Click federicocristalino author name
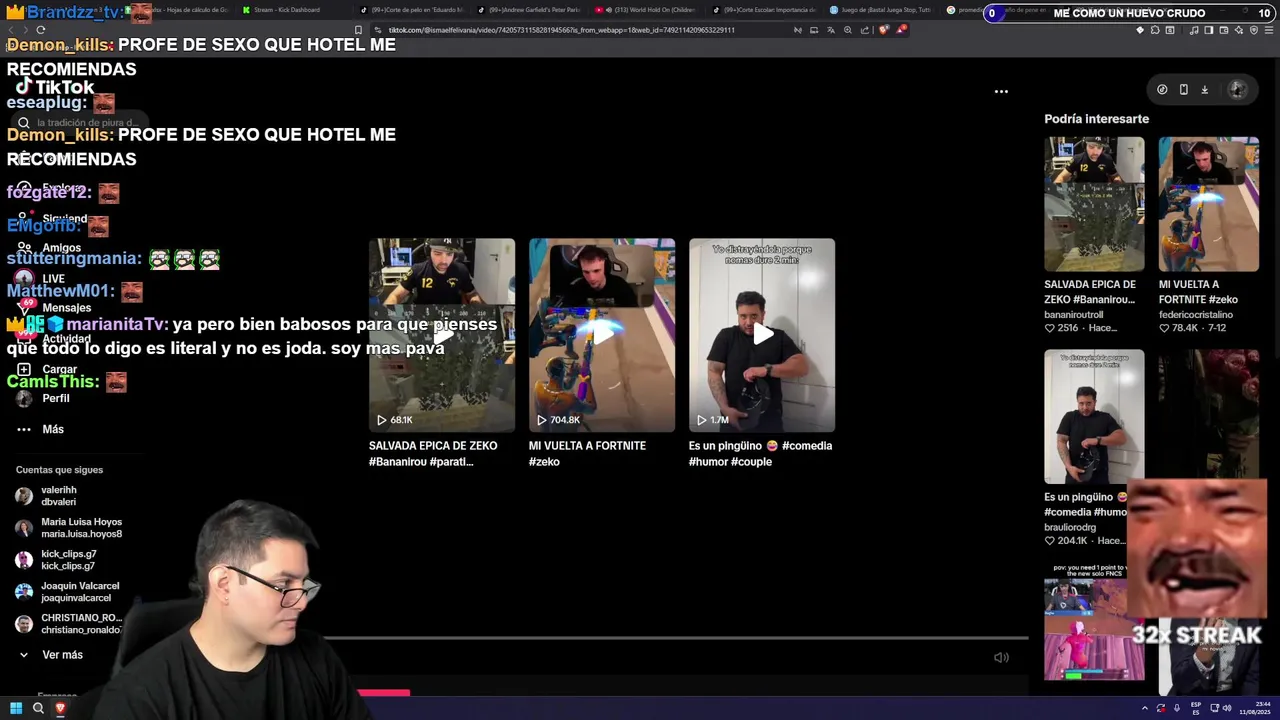The height and width of the screenshot is (720, 1280). 1198,314
